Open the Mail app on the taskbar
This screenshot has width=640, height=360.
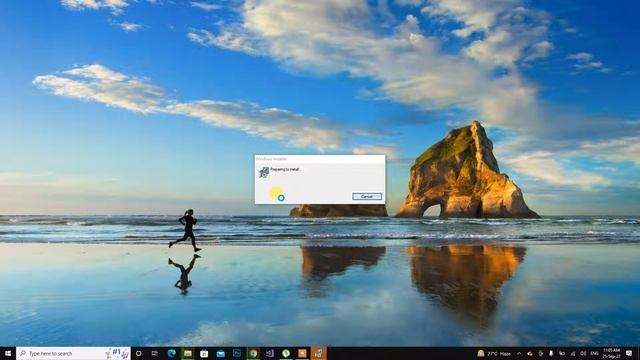tap(220, 353)
